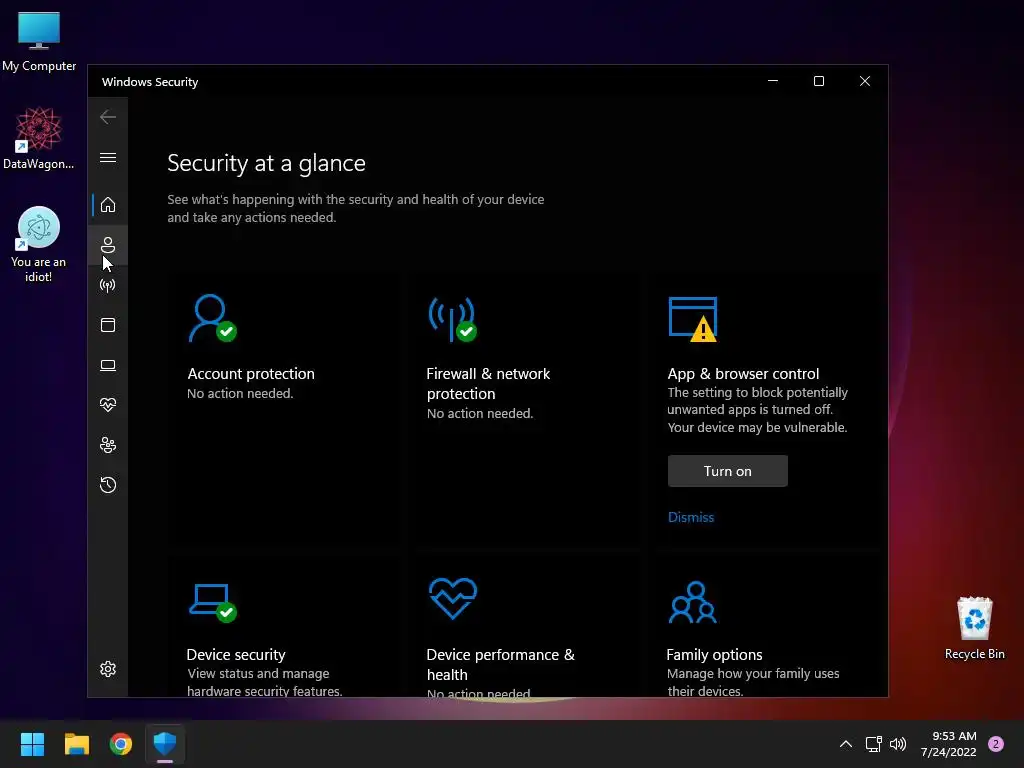Open the volume tray icon

point(898,744)
